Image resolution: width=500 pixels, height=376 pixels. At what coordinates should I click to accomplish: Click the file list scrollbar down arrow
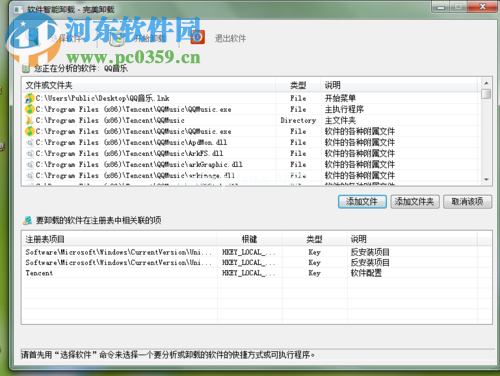click(486, 179)
